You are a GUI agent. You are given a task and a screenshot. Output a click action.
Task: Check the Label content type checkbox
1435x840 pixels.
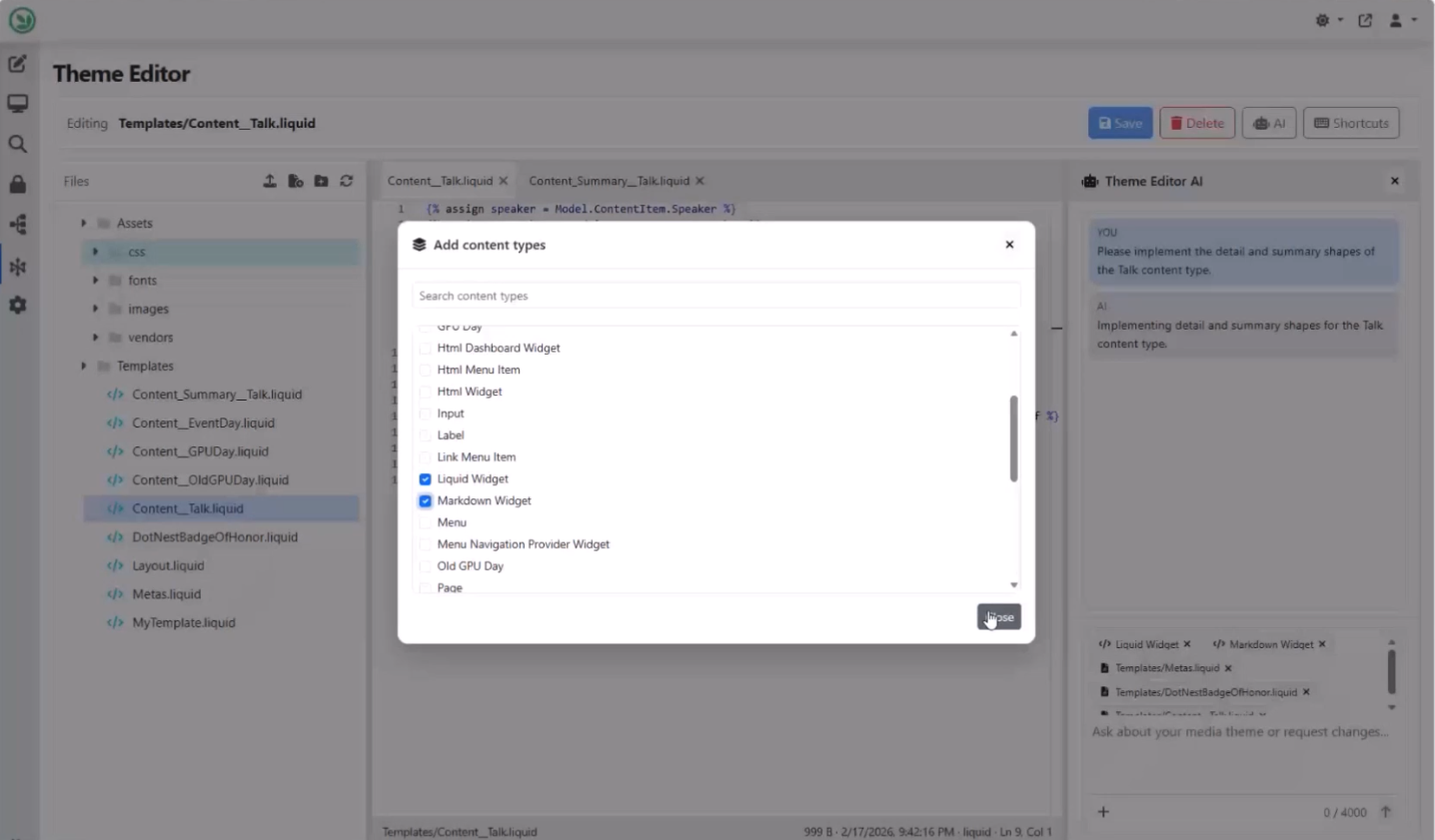426,435
